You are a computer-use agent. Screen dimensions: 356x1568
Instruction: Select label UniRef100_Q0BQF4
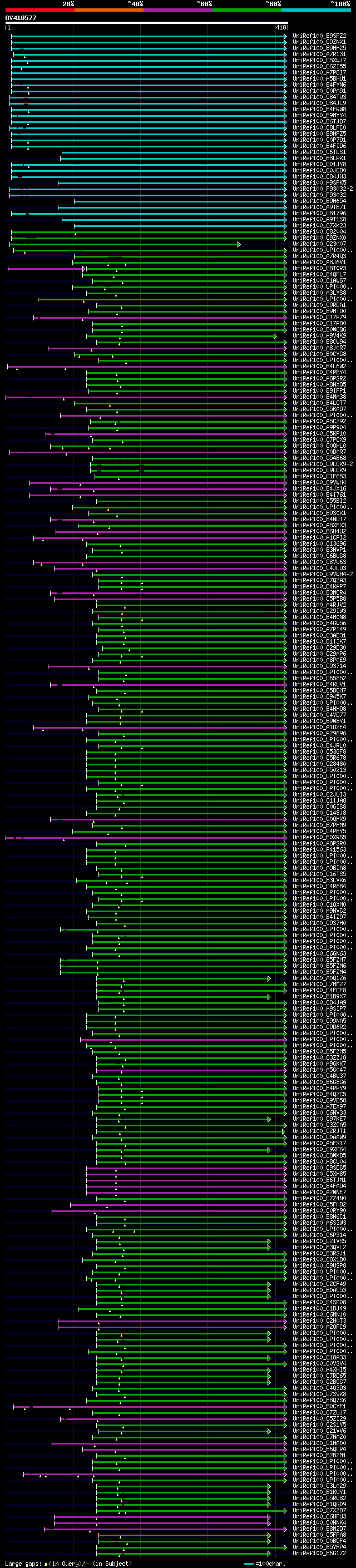click(x=319, y=1541)
